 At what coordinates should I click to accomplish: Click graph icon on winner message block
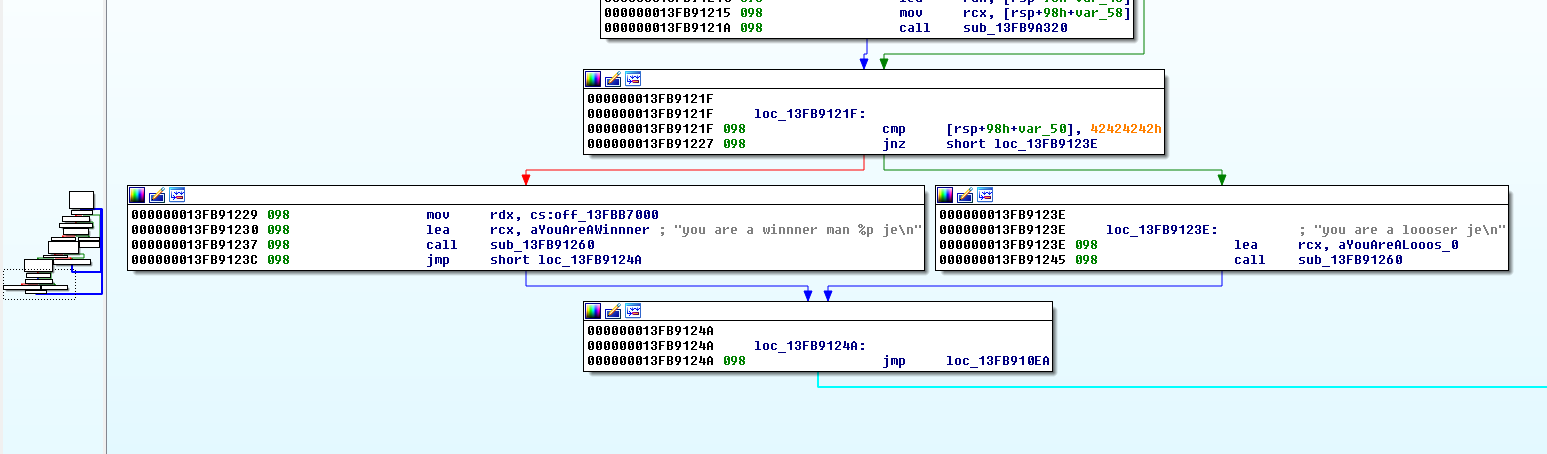[176, 195]
